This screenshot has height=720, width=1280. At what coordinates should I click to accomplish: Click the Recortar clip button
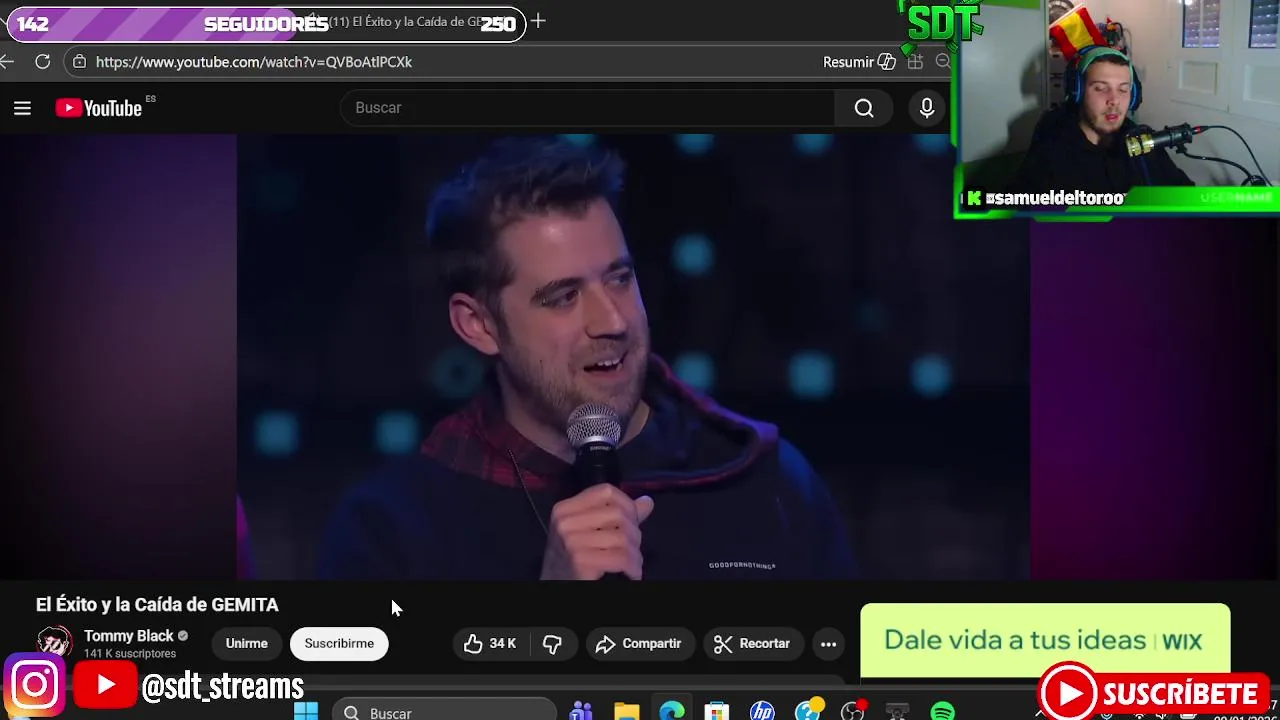coord(752,644)
